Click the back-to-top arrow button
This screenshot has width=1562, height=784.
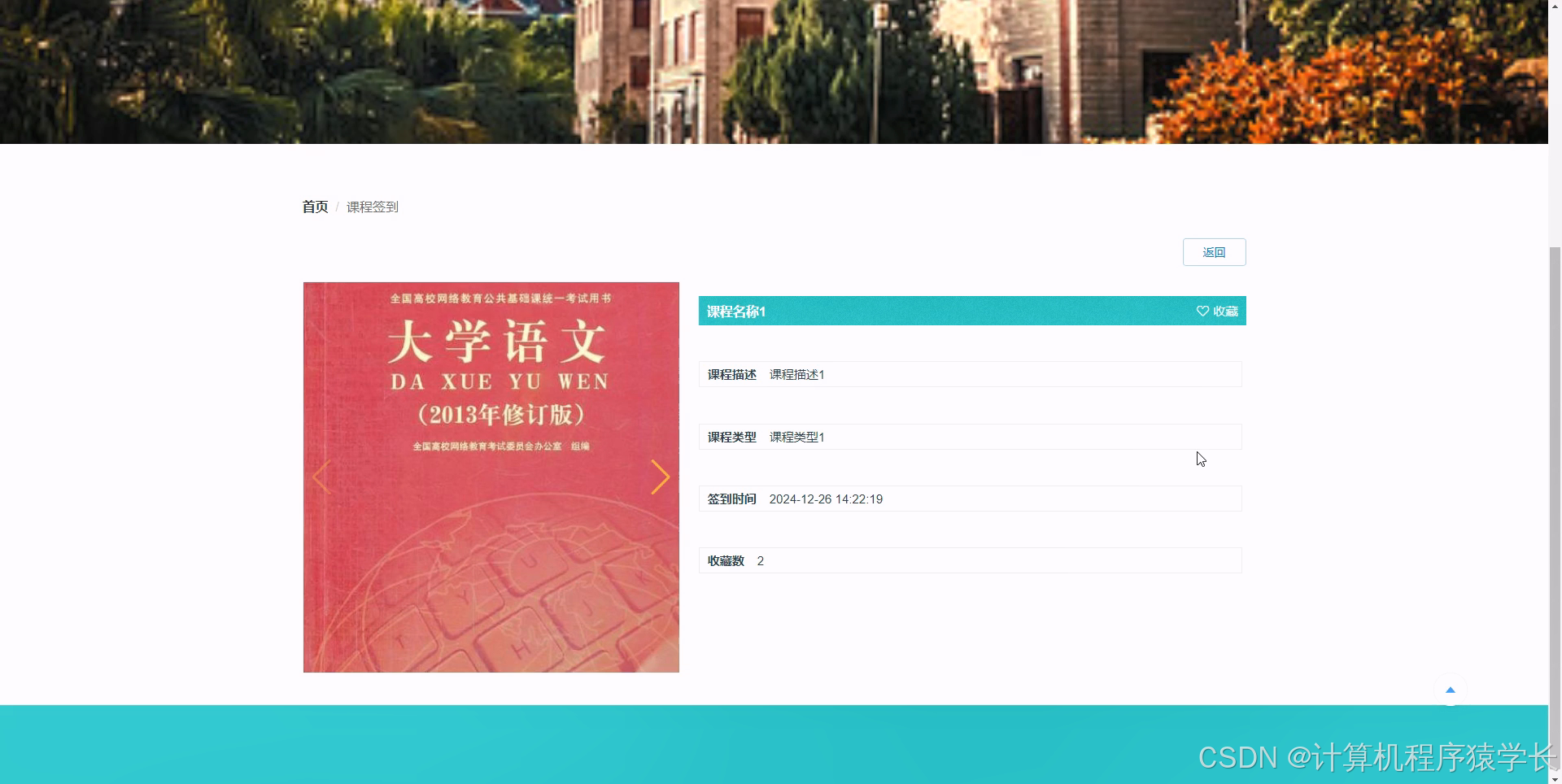(x=1450, y=690)
